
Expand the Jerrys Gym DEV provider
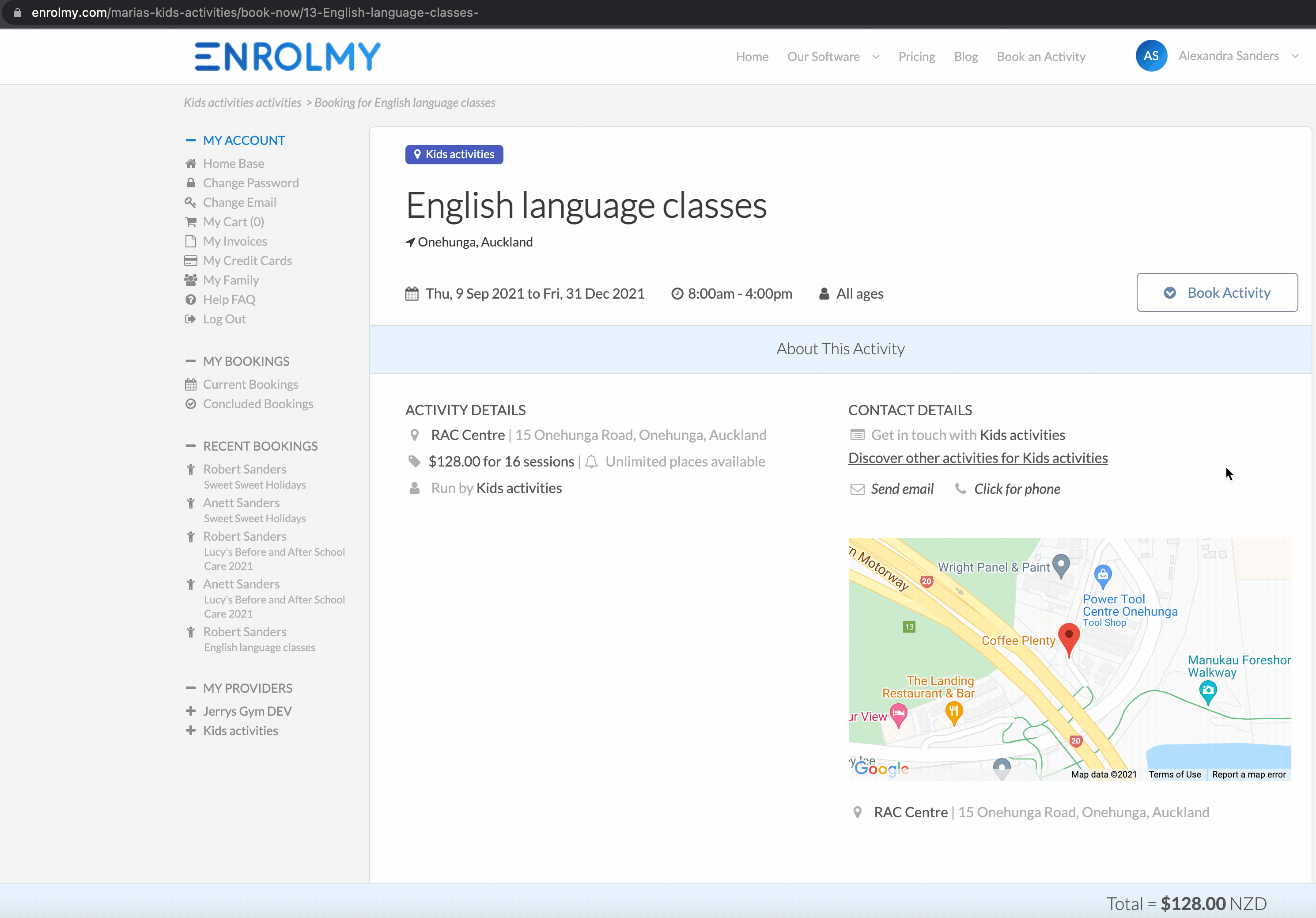(x=191, y=711)
